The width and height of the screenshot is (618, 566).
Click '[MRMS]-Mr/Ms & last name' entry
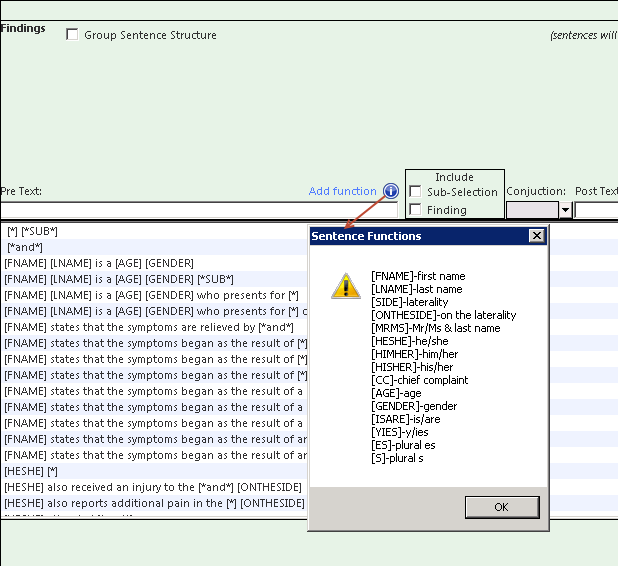click(436, 328)
